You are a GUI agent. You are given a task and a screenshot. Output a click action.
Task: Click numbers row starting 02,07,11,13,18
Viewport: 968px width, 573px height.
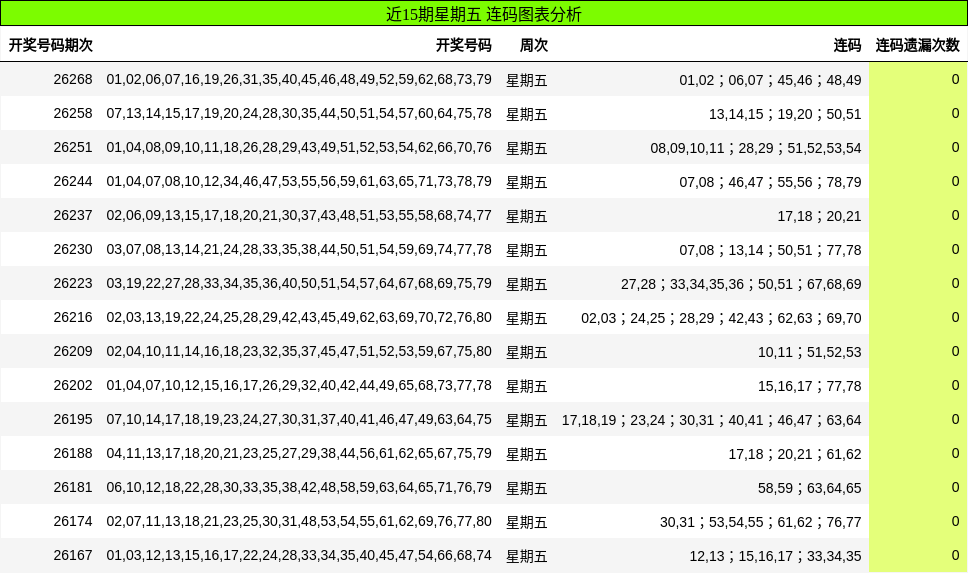coord(299,521)
